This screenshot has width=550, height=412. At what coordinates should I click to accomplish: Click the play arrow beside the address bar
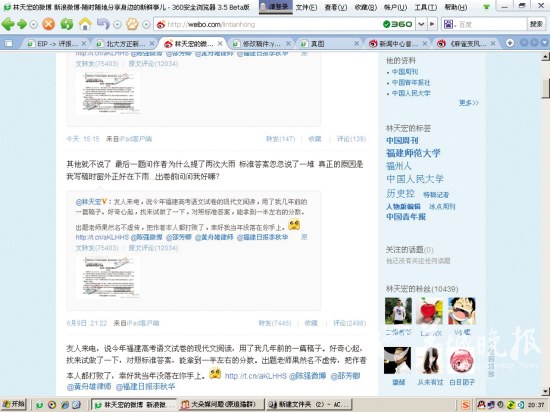432,24
